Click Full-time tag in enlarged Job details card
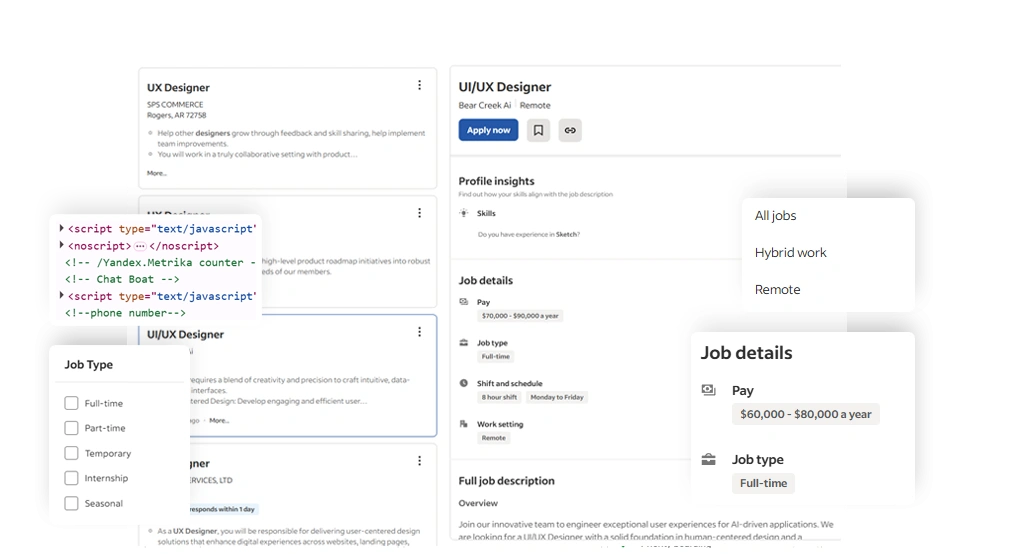The height and width of the screenshot is (557, 1031). click(763, 483)
